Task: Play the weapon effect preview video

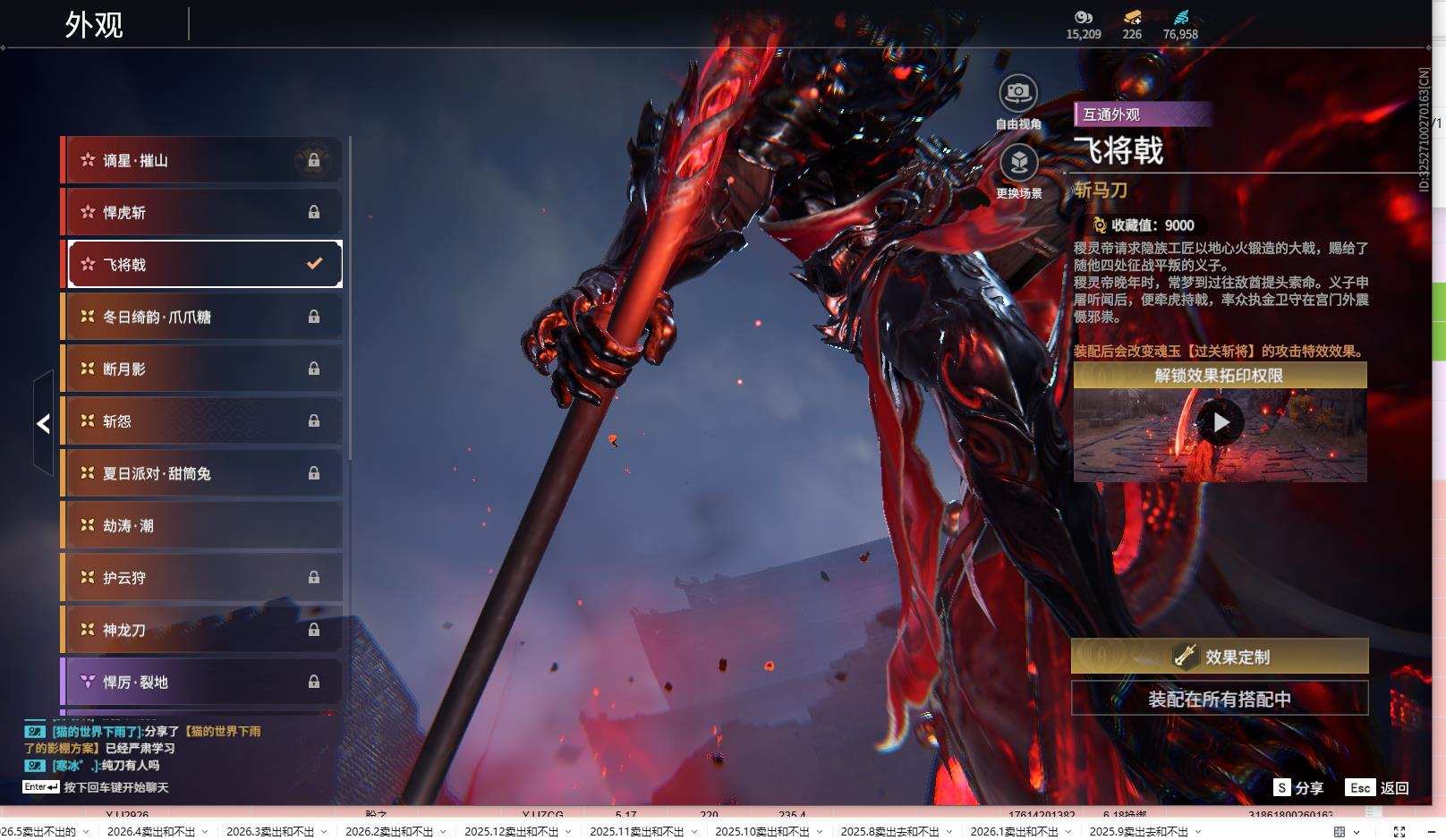Action: (1221, 422)
